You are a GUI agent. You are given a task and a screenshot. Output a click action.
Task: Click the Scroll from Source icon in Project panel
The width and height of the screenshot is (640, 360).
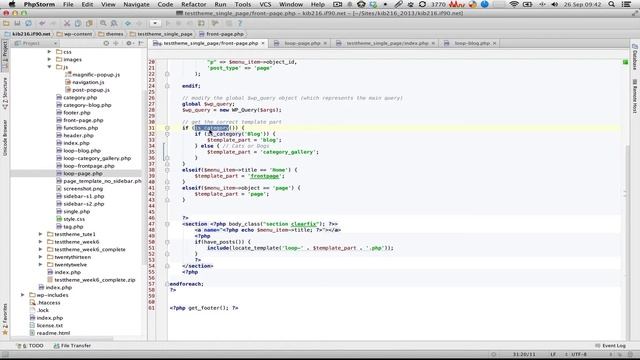click(106, 43)
